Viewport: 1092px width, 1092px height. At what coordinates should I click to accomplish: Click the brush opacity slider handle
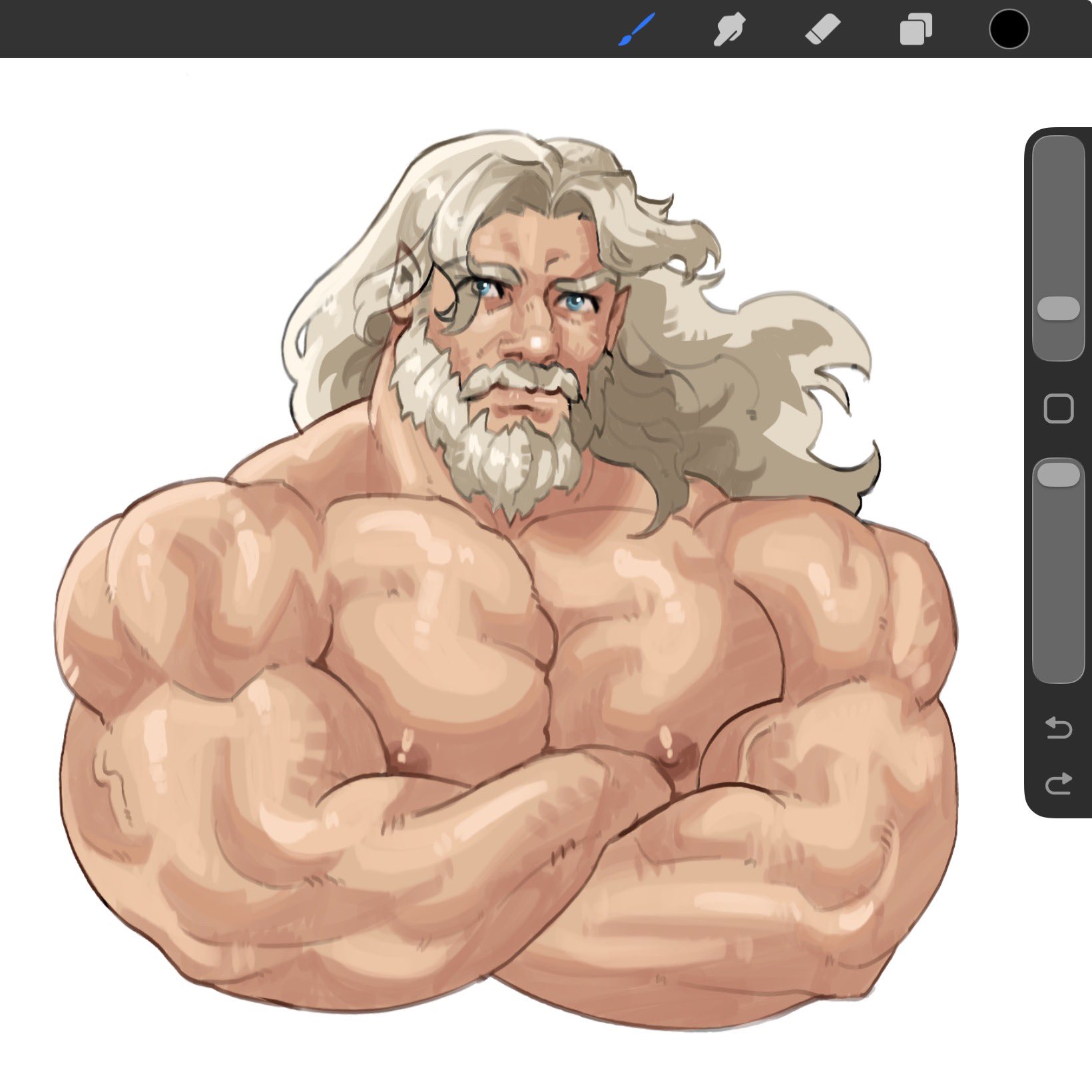[x=1059, y=475]
